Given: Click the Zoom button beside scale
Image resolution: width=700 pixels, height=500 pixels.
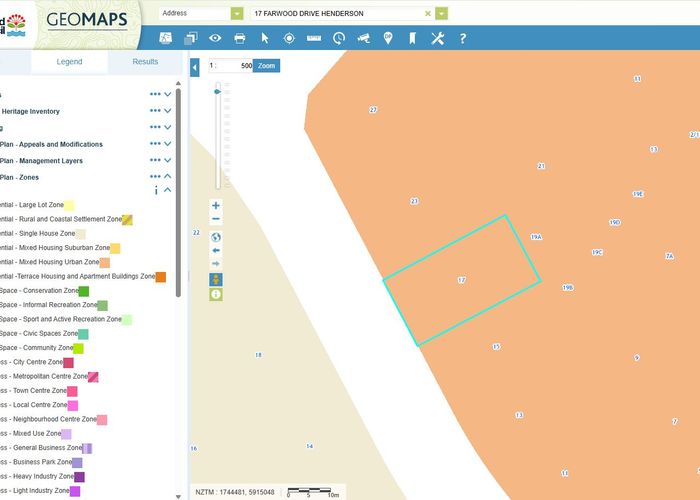Looking at the screenshot, I should pyautogui.click(x=265, y=66).
